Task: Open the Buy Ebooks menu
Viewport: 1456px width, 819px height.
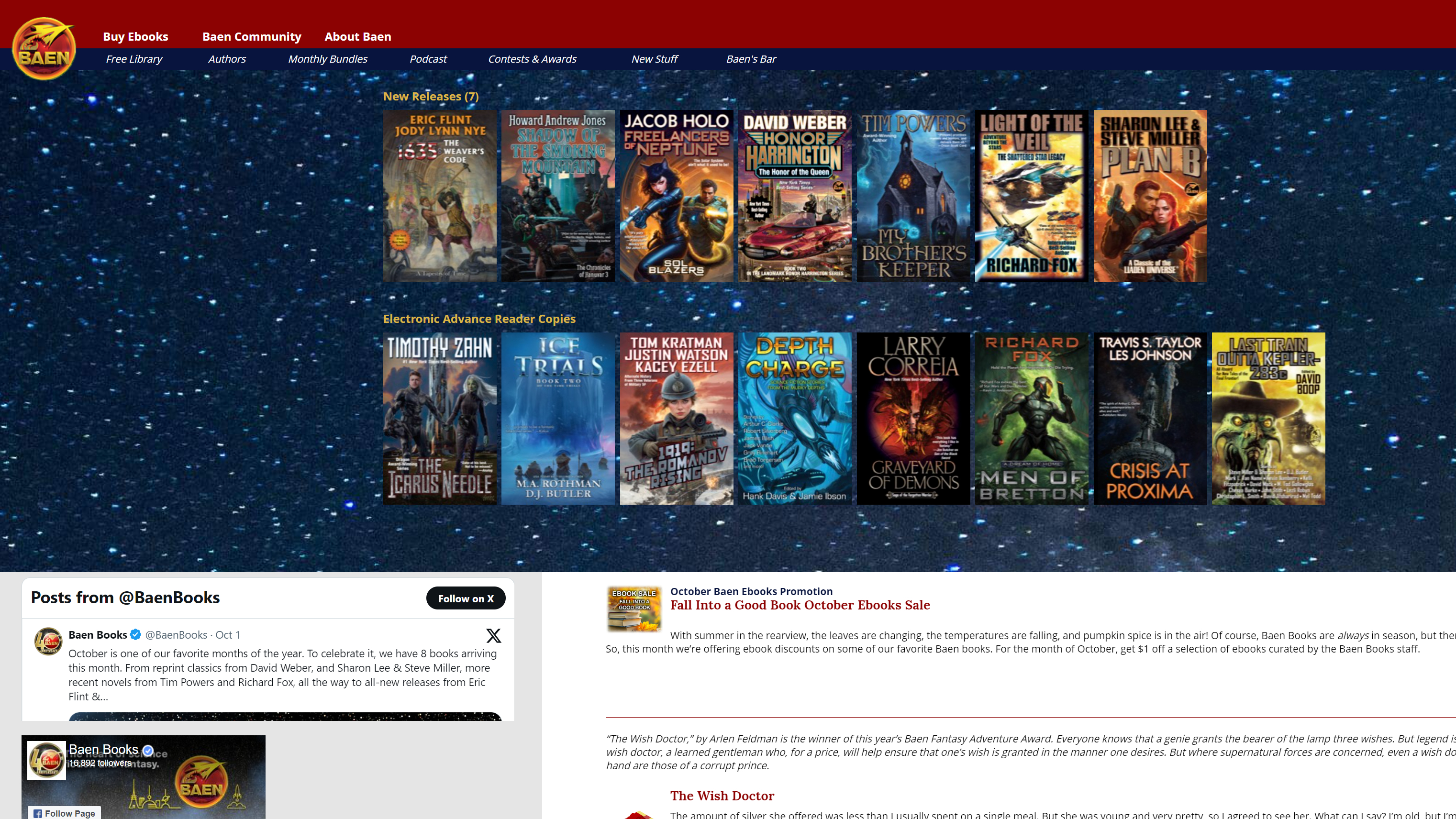Action: [136, 37]
